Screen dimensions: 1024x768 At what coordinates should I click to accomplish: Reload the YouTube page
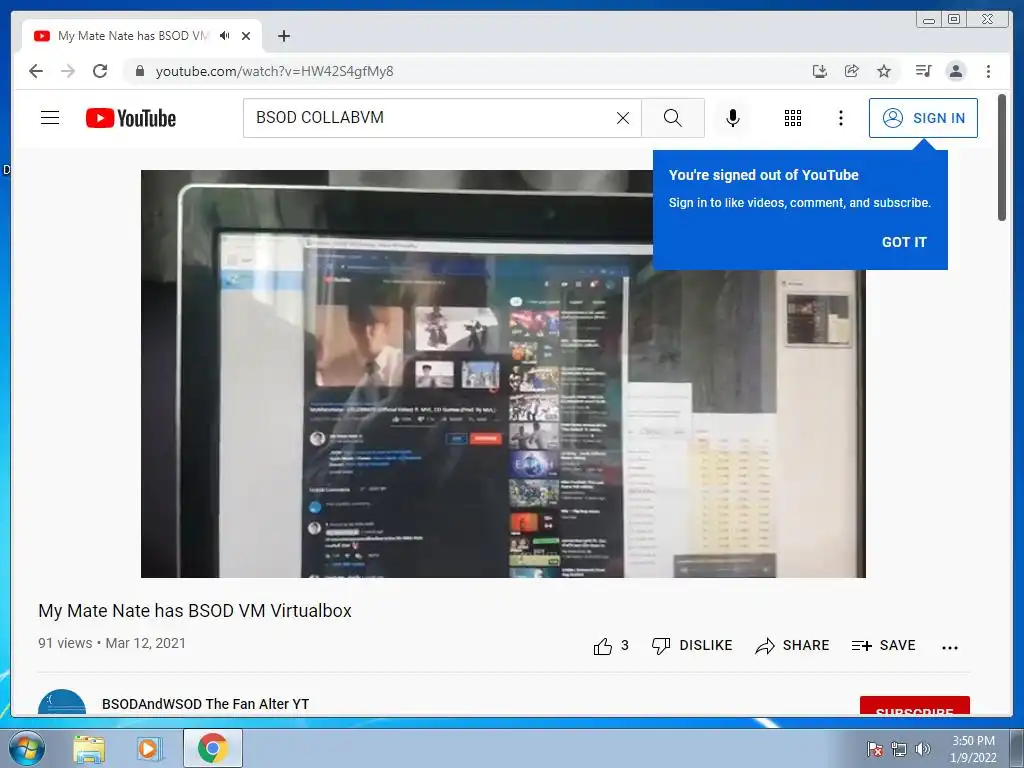click(x=100, y=71)
